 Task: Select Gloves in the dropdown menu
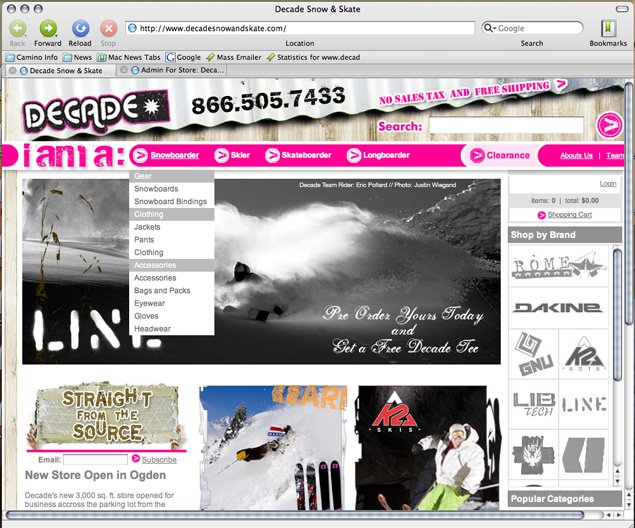(146, 316)
